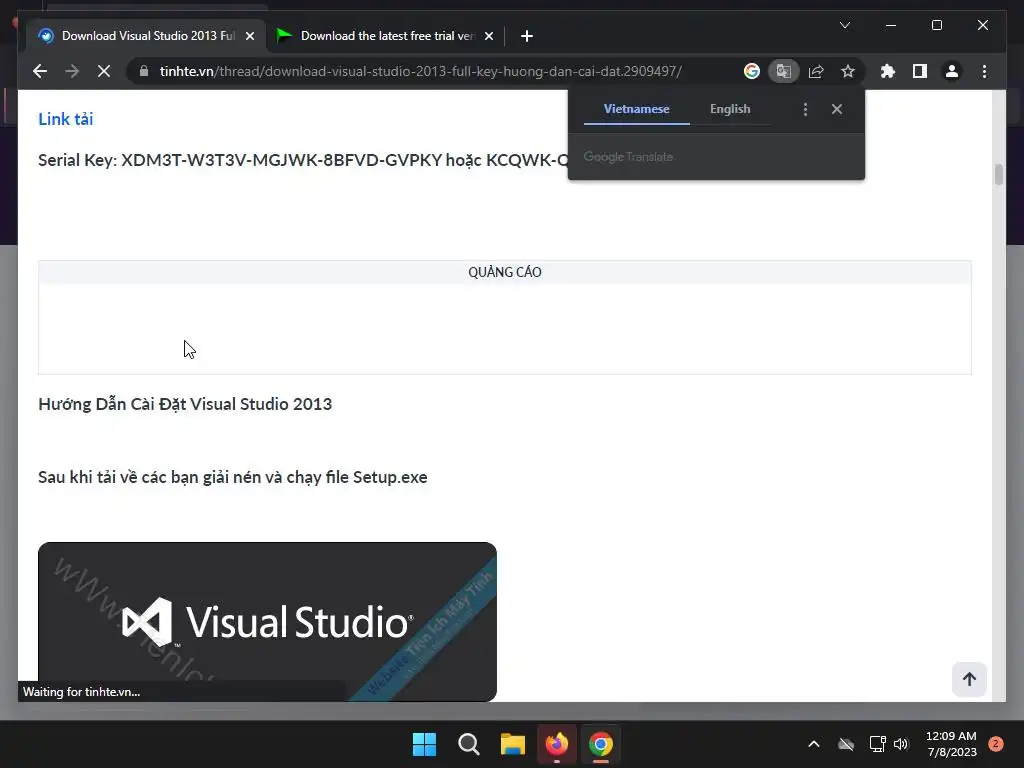Click the Chrome taskbar icon
The width and height of the screenshot is (1024, 768).
601,744
